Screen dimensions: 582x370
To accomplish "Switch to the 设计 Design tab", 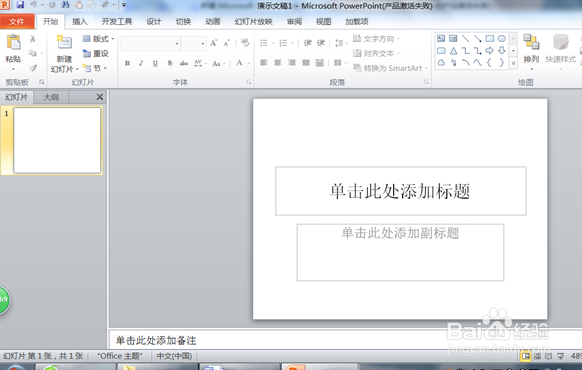I will coord(154,22).
